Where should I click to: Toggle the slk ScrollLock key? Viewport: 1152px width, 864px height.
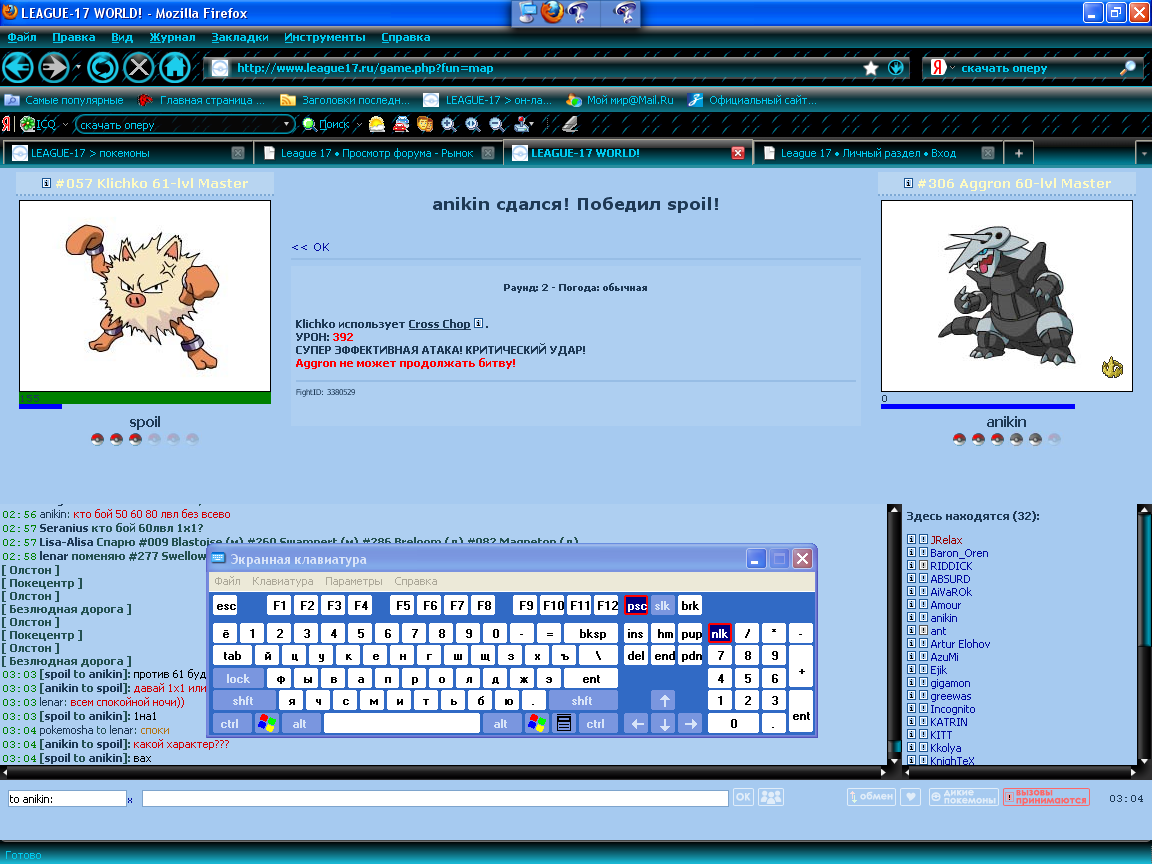662,605
